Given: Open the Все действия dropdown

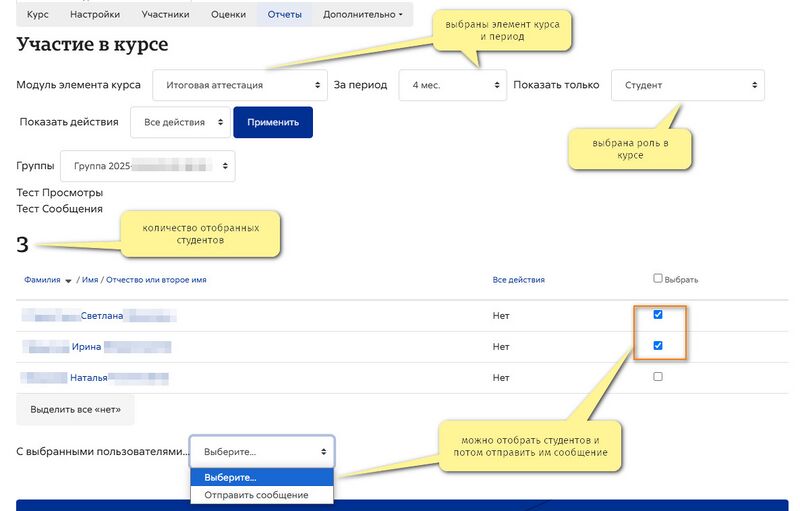Looking at the screenshot, I should 180,122.
